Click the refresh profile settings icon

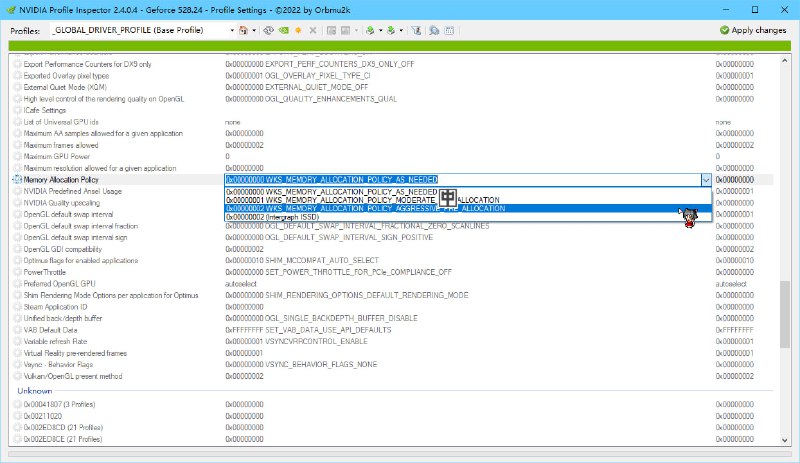coord(269,30)
